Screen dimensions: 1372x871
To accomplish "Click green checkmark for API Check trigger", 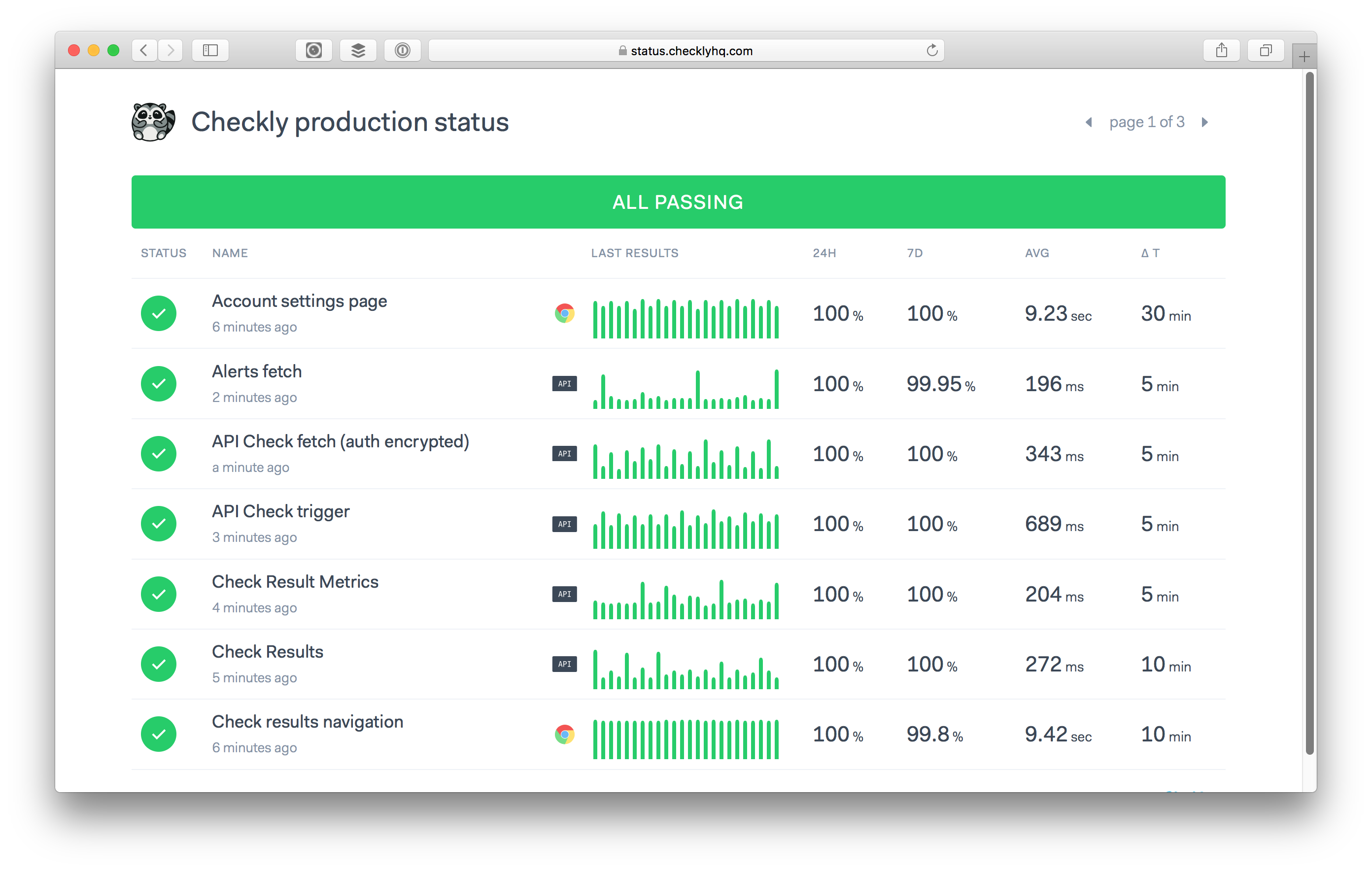I will 158,524.
